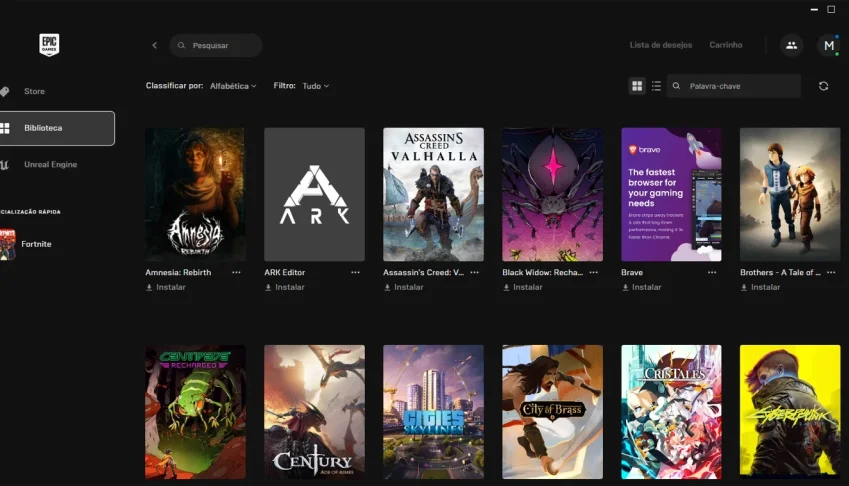Refresh the library
The width and height of the screenshot is (849, 486).
click(824, 86)
